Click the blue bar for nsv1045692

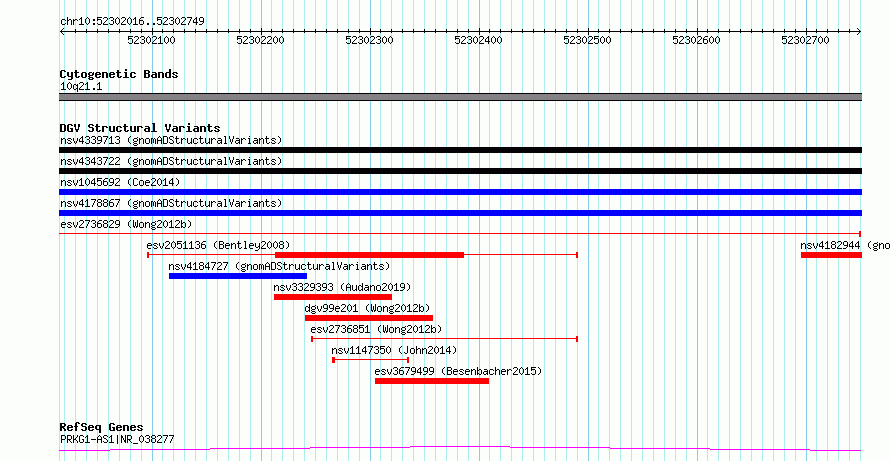click(460, 192)
